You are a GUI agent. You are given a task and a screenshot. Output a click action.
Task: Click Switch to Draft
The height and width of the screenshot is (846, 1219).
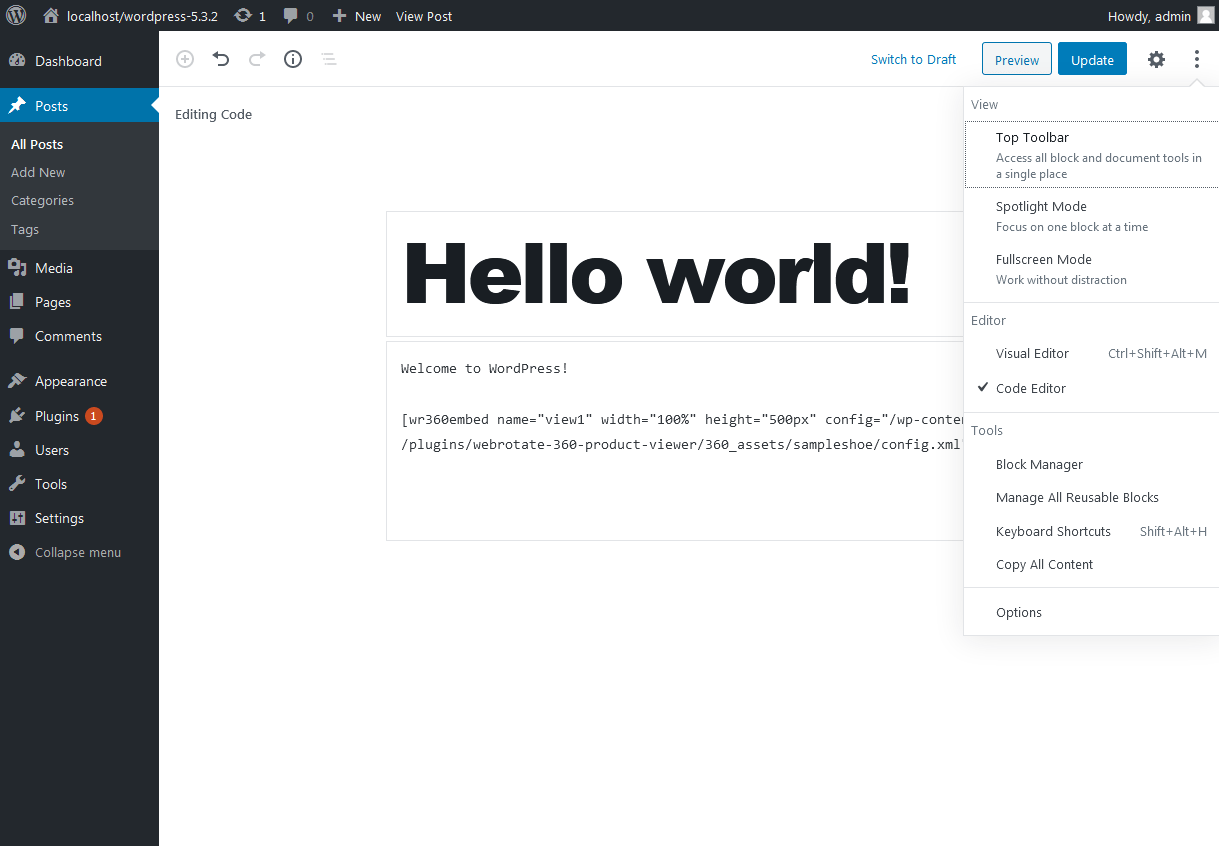(x=912, y=59)
